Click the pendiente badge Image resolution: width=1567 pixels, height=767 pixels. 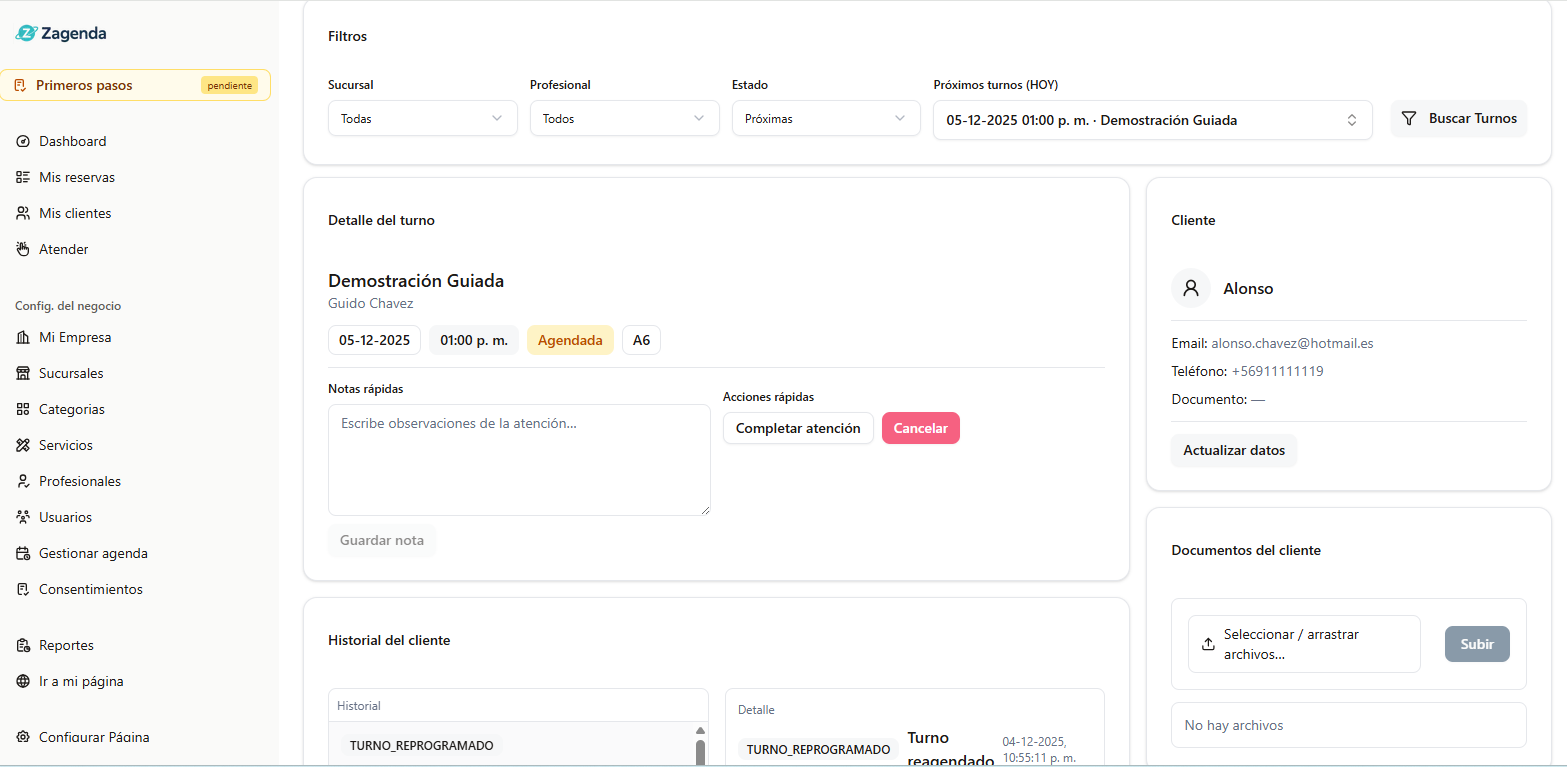[x=229, y=86]
